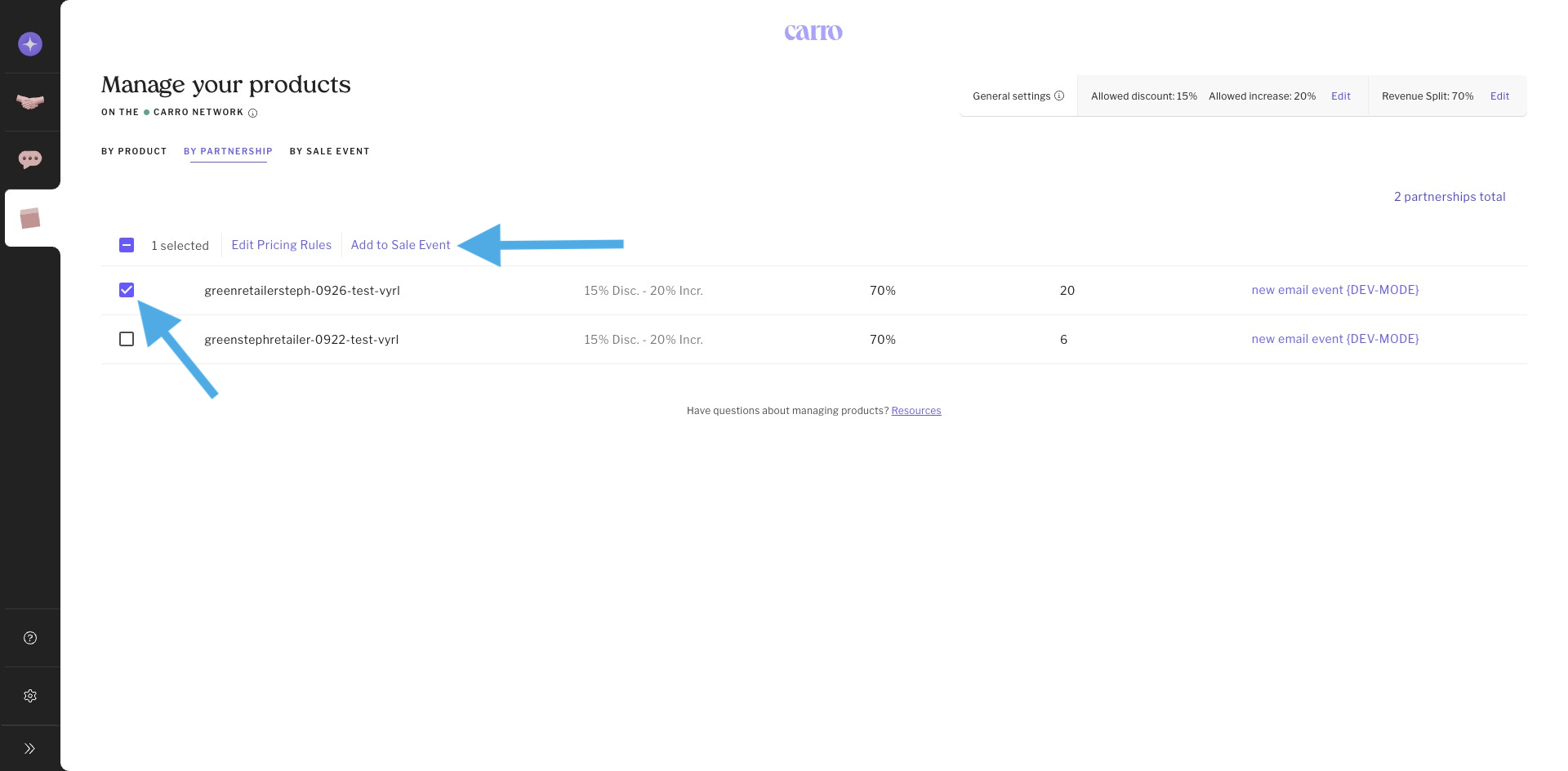
Task: Uncheck greenretailersteph-0926-test-vyrl checkbox
Action: click(127, 290)
